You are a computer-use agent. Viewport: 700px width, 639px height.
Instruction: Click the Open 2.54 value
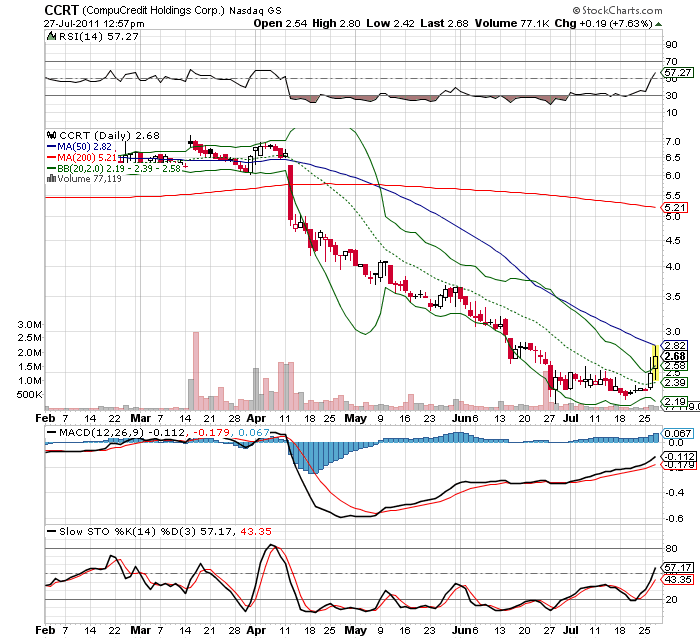280,23
